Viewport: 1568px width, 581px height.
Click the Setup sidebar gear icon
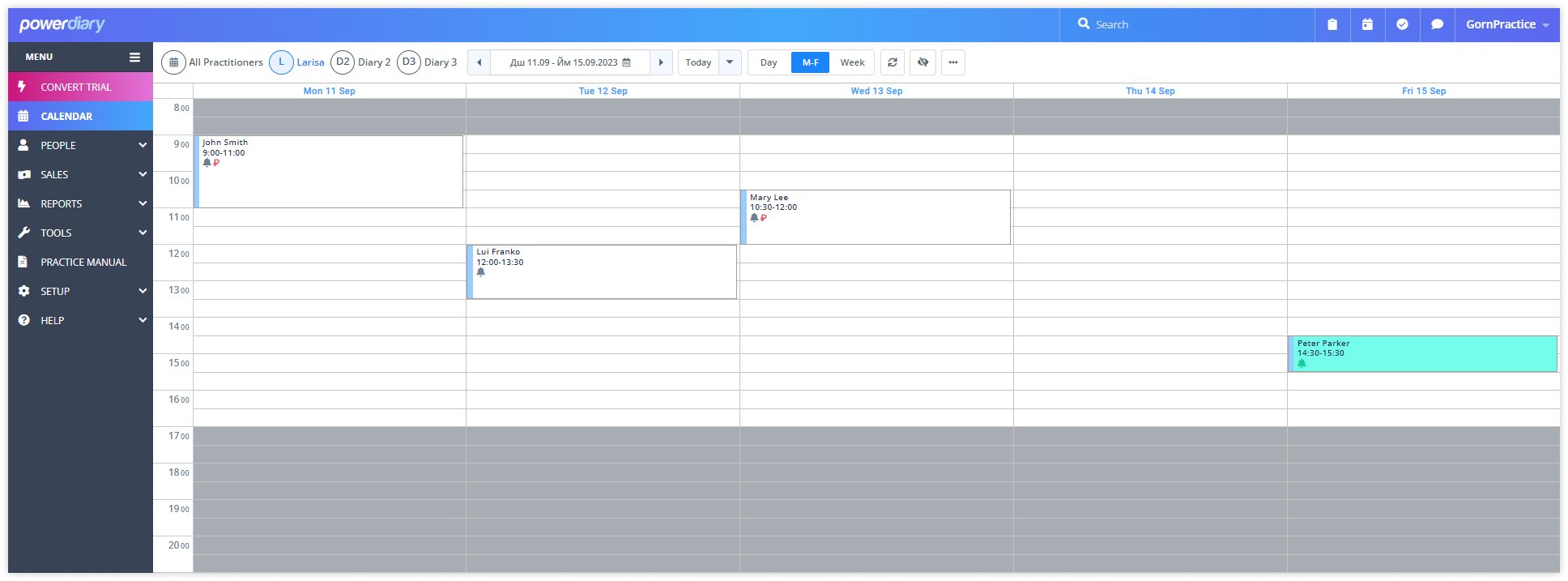click(x=23, y=291)
